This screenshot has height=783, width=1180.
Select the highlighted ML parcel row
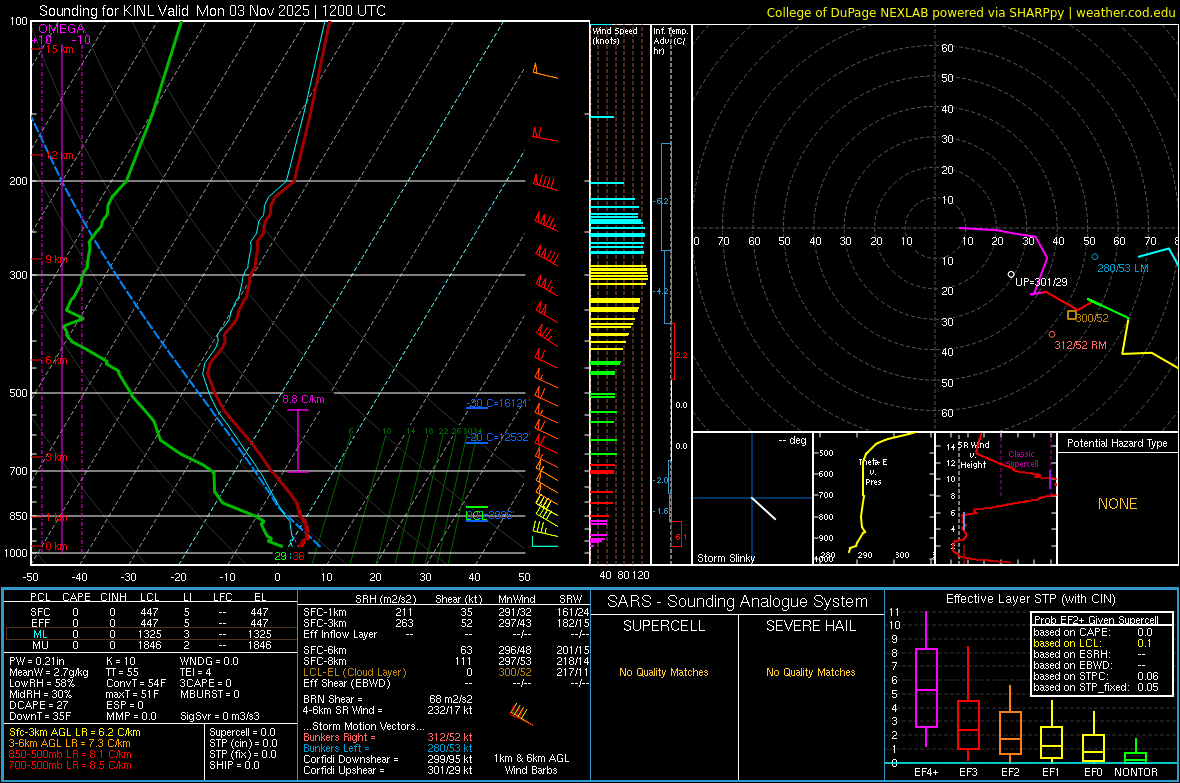150,634
